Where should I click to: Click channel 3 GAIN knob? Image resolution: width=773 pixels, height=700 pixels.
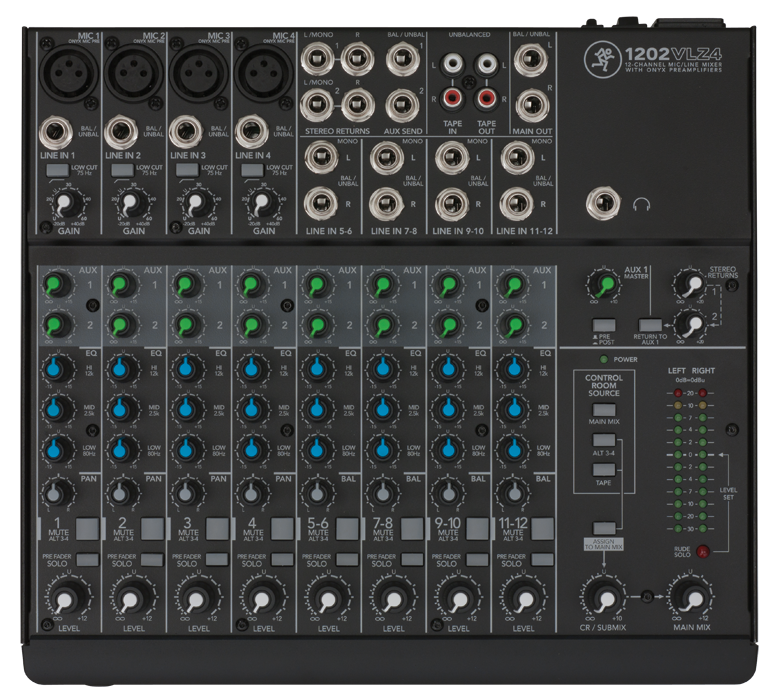pyautogui.click(x=197, y=204)
